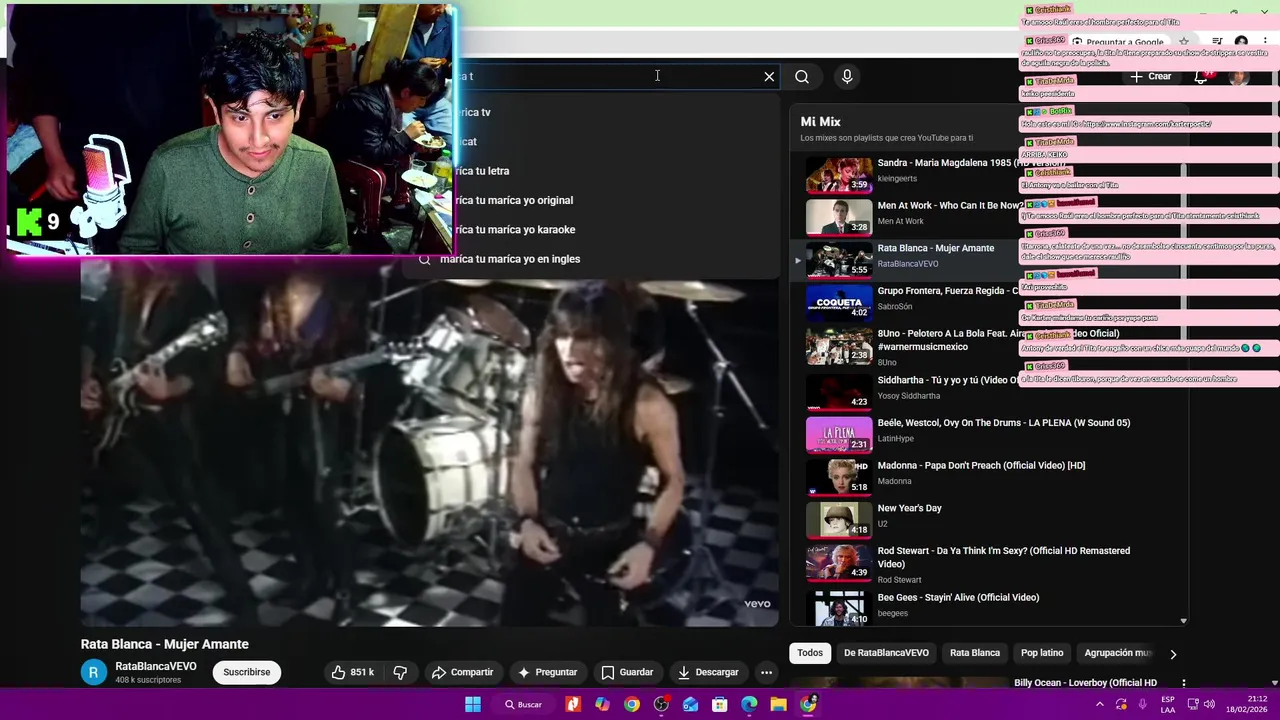Open the RataBlancaVEVO channel avatar
Viewport: 1280px width, 720px height.
(94, 672)
